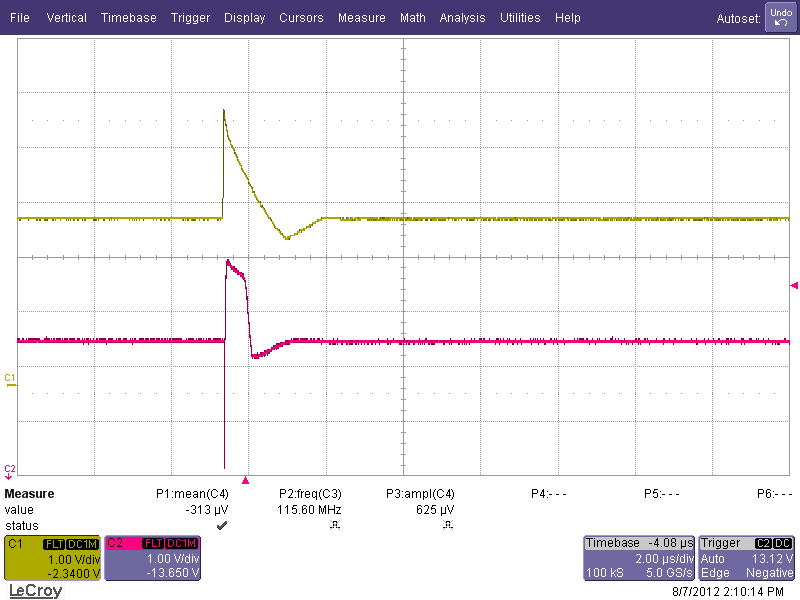Select the trigger level arrow on right edge
This screenshot has width=800, height=600.
tap(793, 285)
